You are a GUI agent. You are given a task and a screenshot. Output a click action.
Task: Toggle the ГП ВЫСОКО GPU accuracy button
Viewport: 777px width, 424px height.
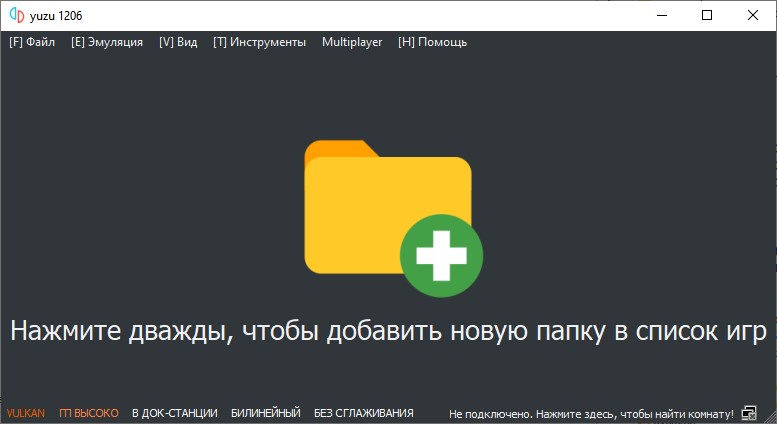click(x=89, y=413)
